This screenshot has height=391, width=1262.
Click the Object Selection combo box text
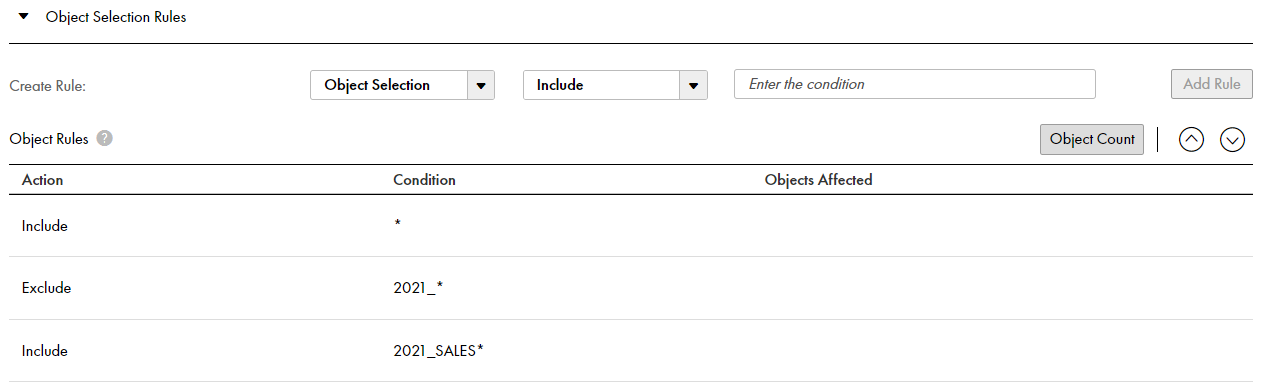pos(377,85)
